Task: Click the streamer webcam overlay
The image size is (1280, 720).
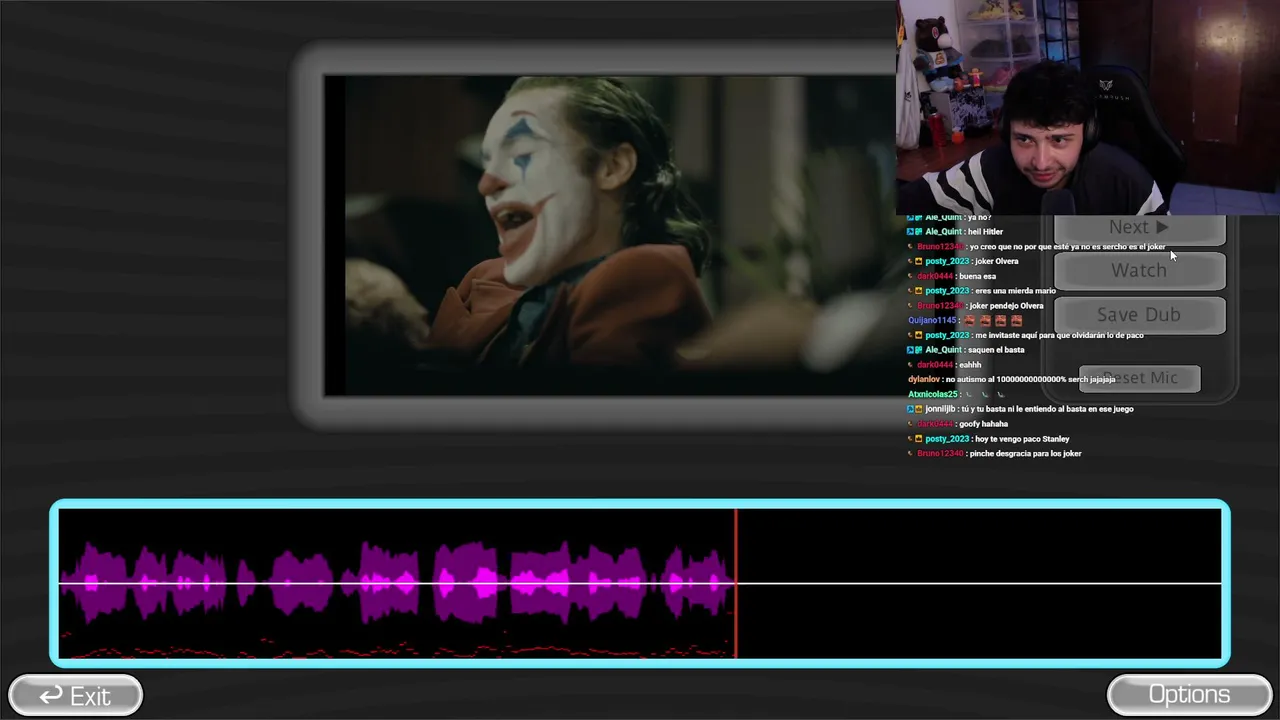Action: pos(1088,107)
